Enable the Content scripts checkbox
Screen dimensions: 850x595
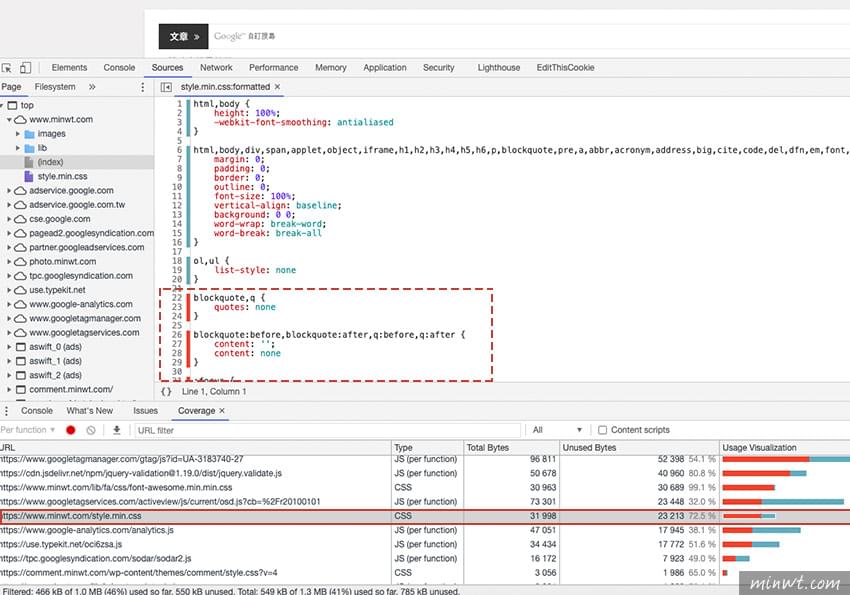pyautogui.click(x=602, y=430)
